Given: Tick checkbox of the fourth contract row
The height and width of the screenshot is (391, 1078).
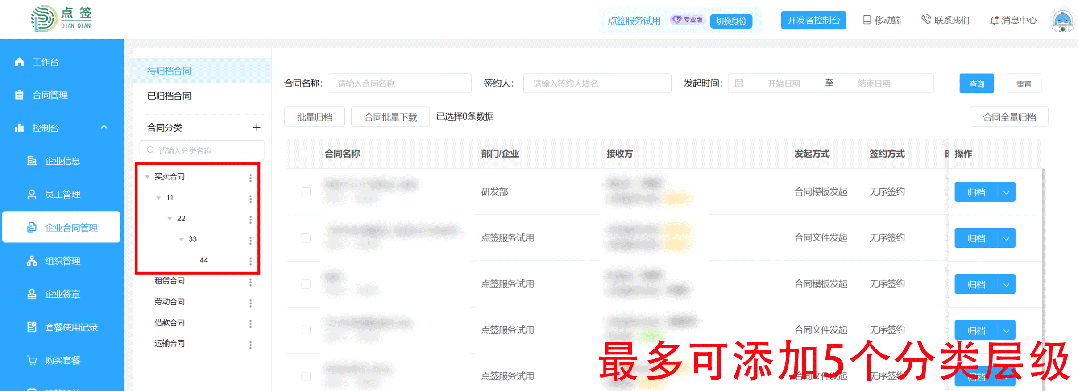Looking at the screenshot, I should (306, 330).
